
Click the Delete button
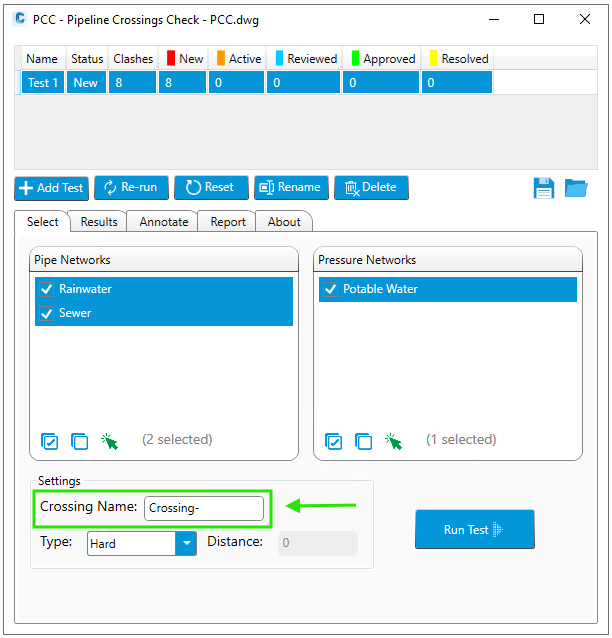[371, 188]
